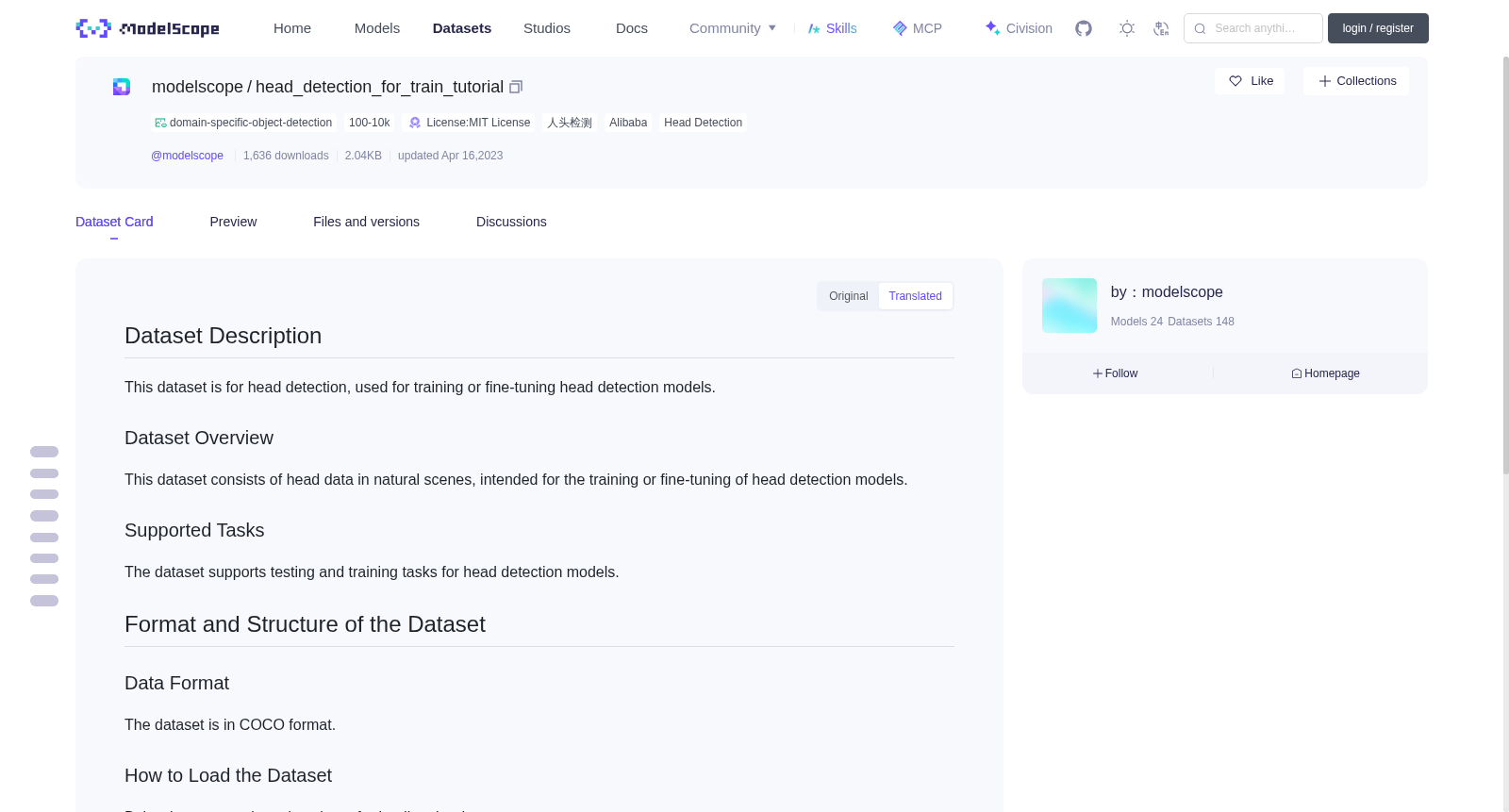Switch to Translated text view
Image resolution: width=1509 pixels, height=812 pixels.
916,296
